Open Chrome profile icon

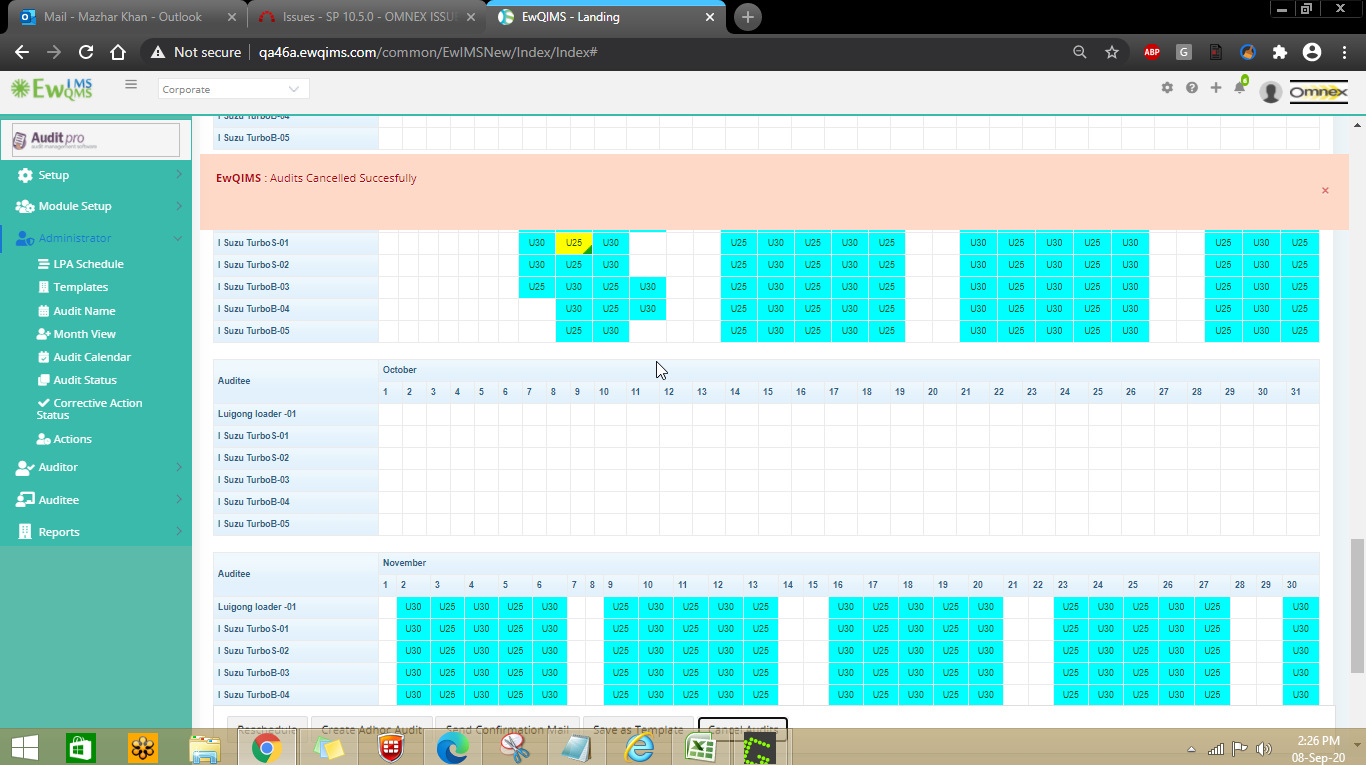click(x=1312, y=52)
